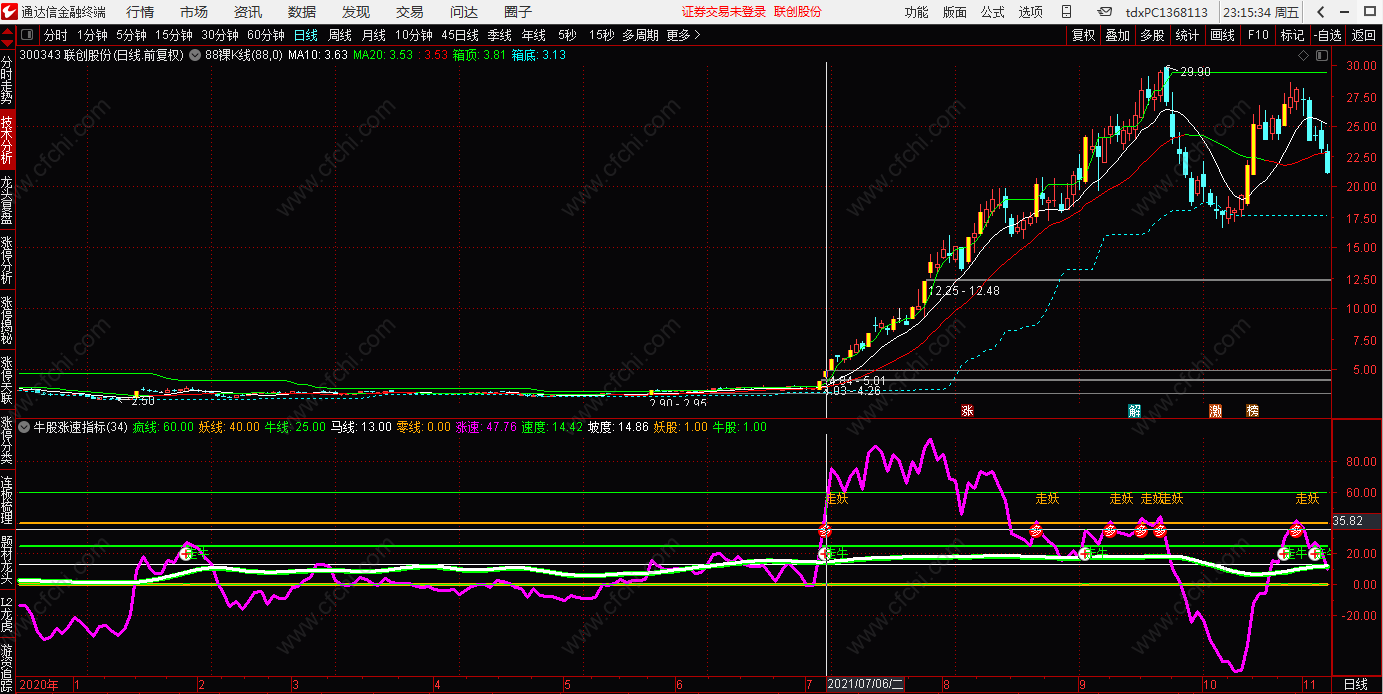Screen dimensions: 1383x694
Task: Click the 多股 button
Action: (1152, 35)
